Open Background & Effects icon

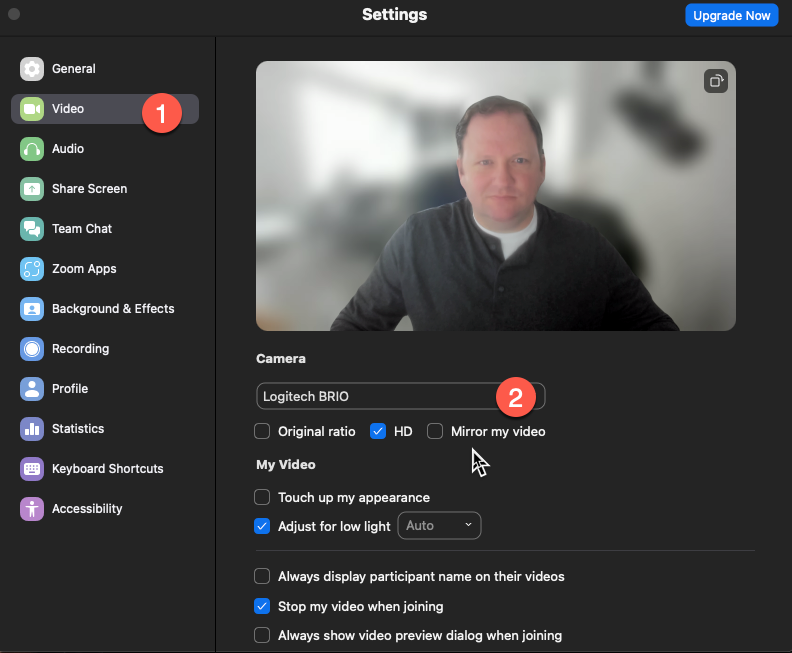(32, 309)
